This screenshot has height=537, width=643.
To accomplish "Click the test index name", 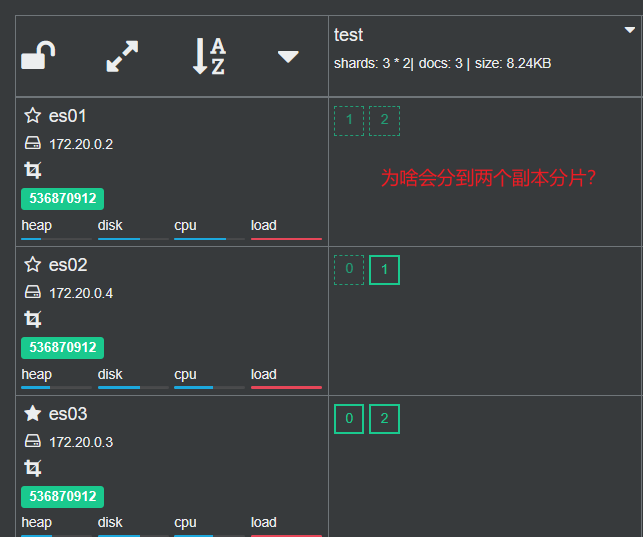I will (348, 35).
